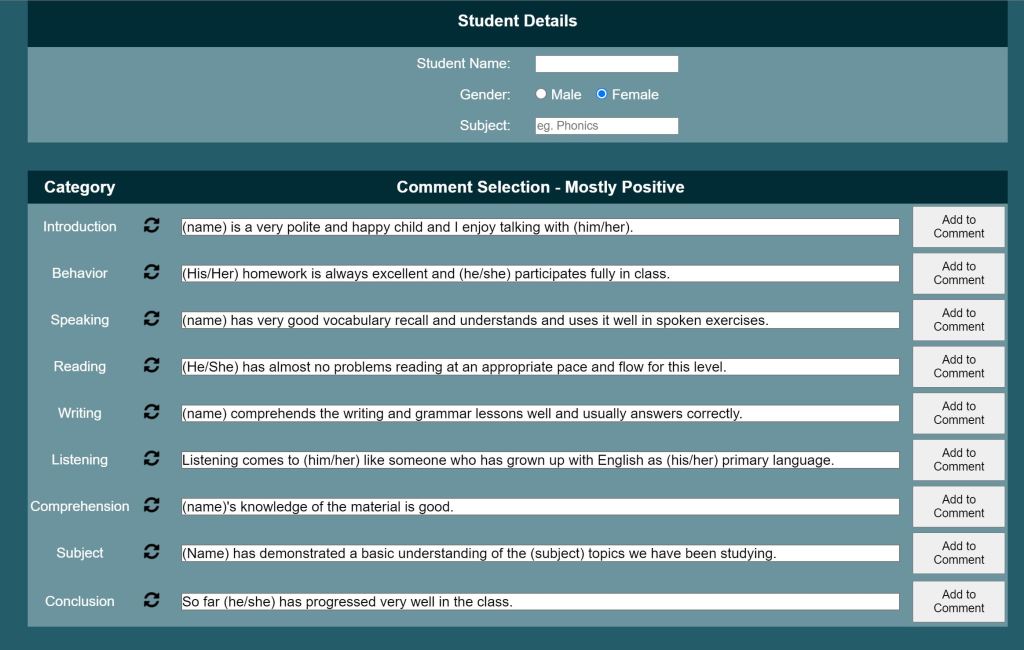Click into the Student Name field
The height and width of the screenshot is (650, 1024).
[606, 63]
